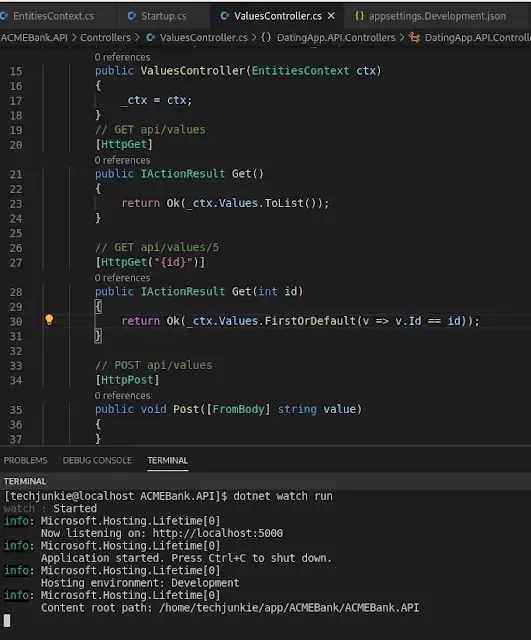This screenshot has height=640, width=531.
Task: Click the opening brace on line 29
Action: click(x=98, y=306)
